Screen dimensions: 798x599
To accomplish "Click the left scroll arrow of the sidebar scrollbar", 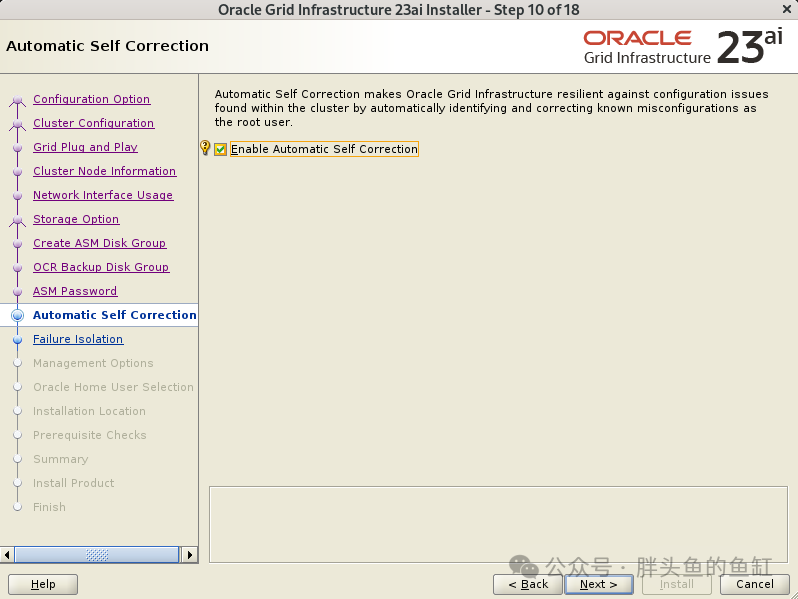I will pos(7,554).
